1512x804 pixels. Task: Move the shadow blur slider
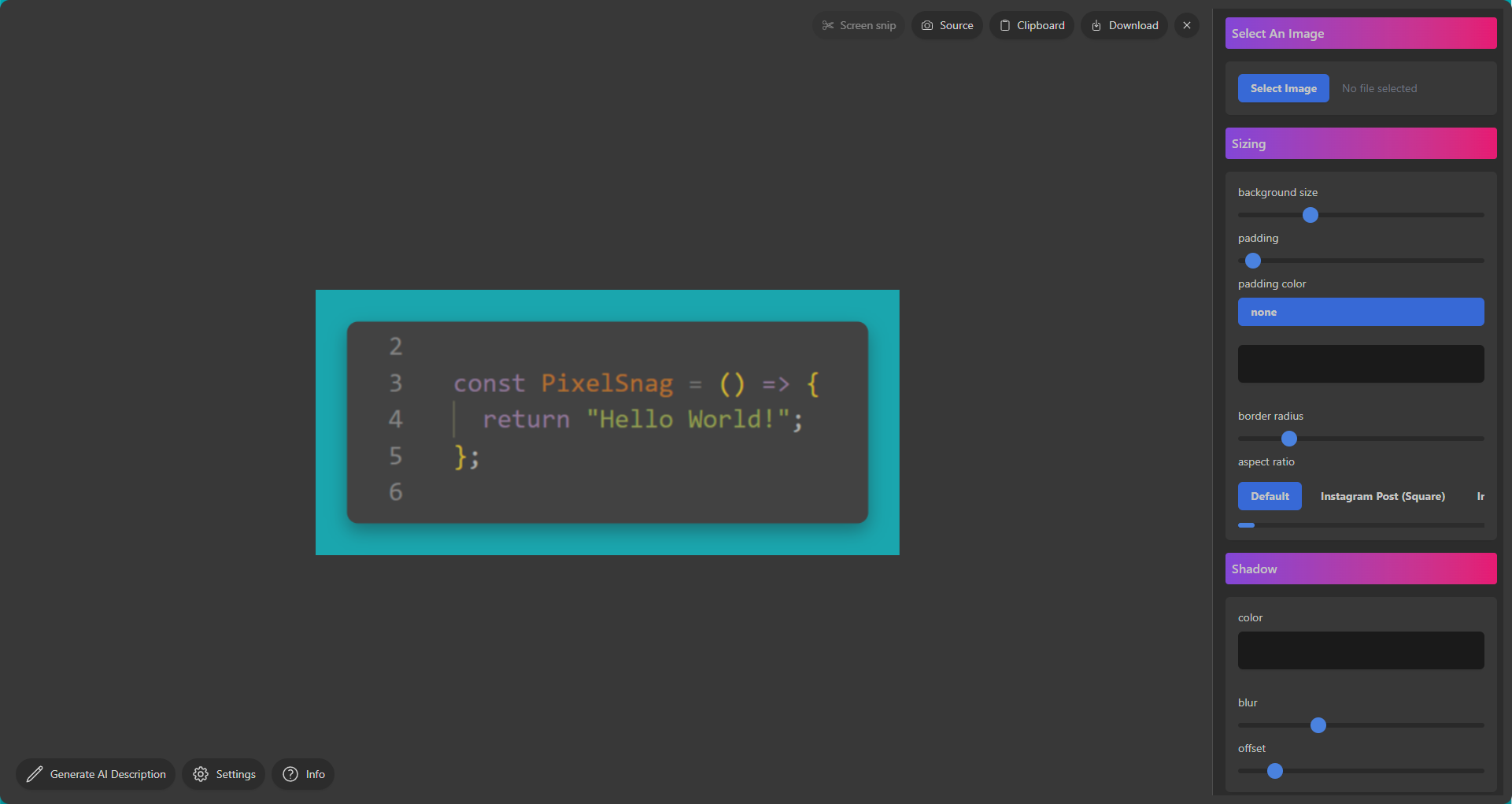pos(1318,725)
